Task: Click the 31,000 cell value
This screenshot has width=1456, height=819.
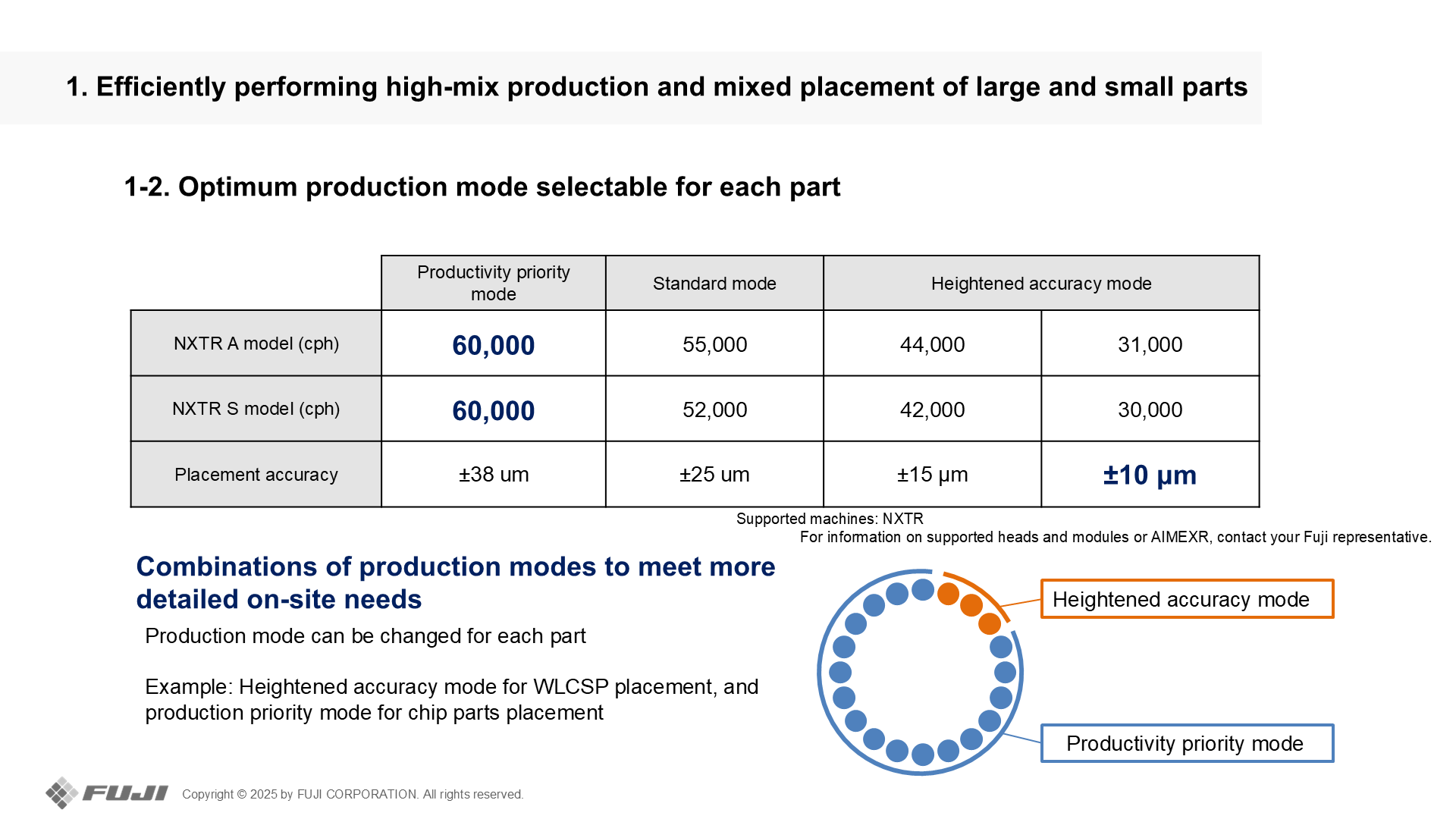Action: point(1150,344)
